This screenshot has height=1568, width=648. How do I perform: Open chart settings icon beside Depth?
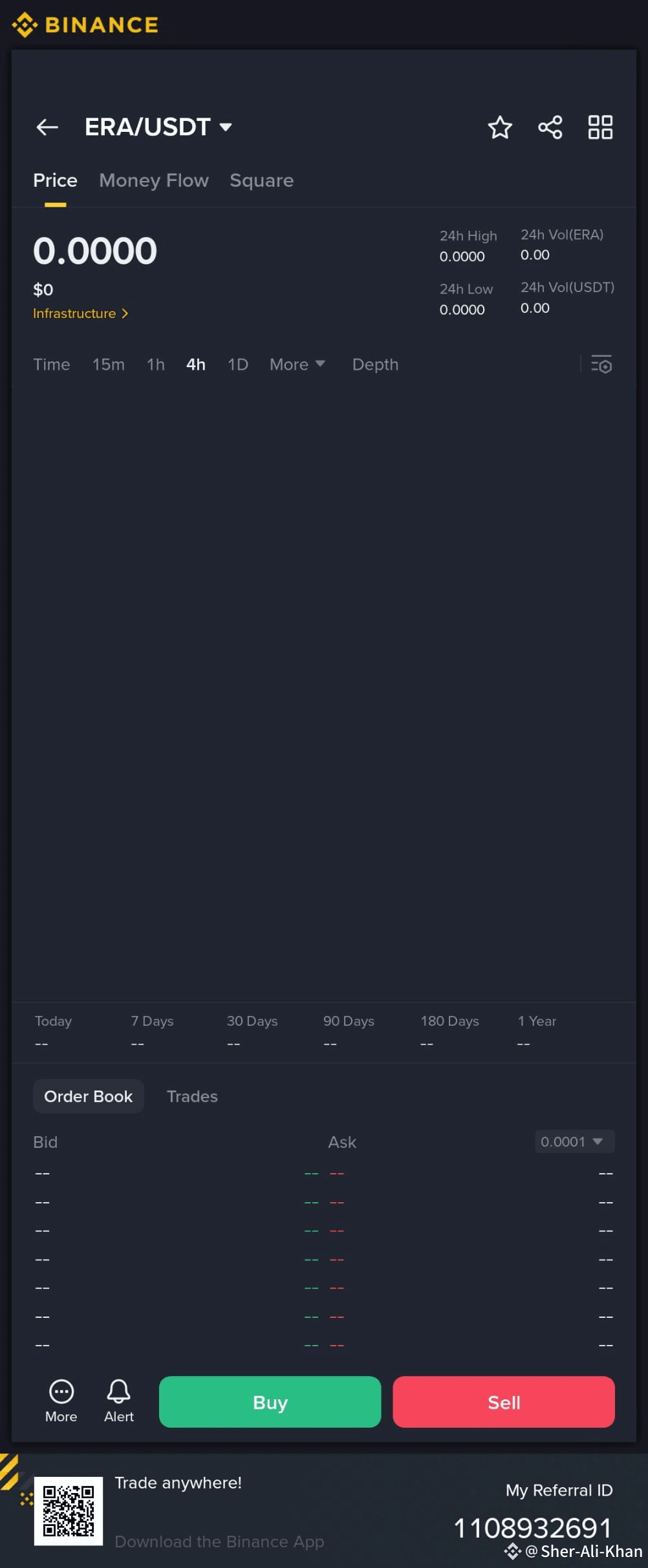pyautogui.click(x=601, y=365)
